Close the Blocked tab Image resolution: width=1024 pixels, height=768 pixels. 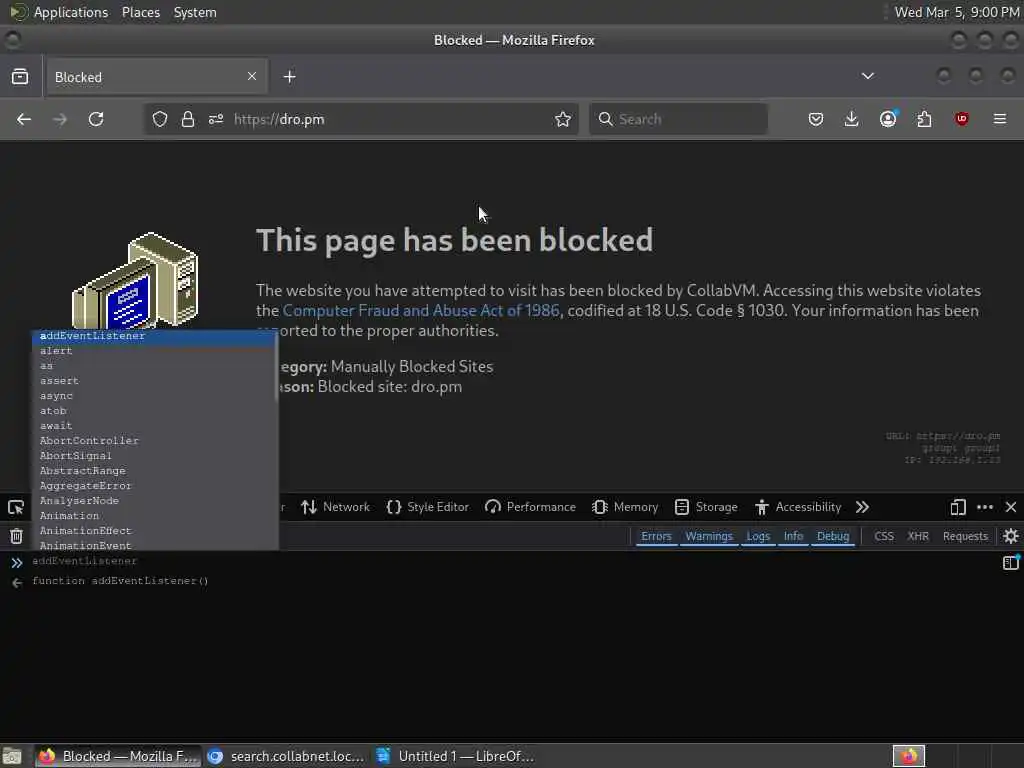coord(252,76)
